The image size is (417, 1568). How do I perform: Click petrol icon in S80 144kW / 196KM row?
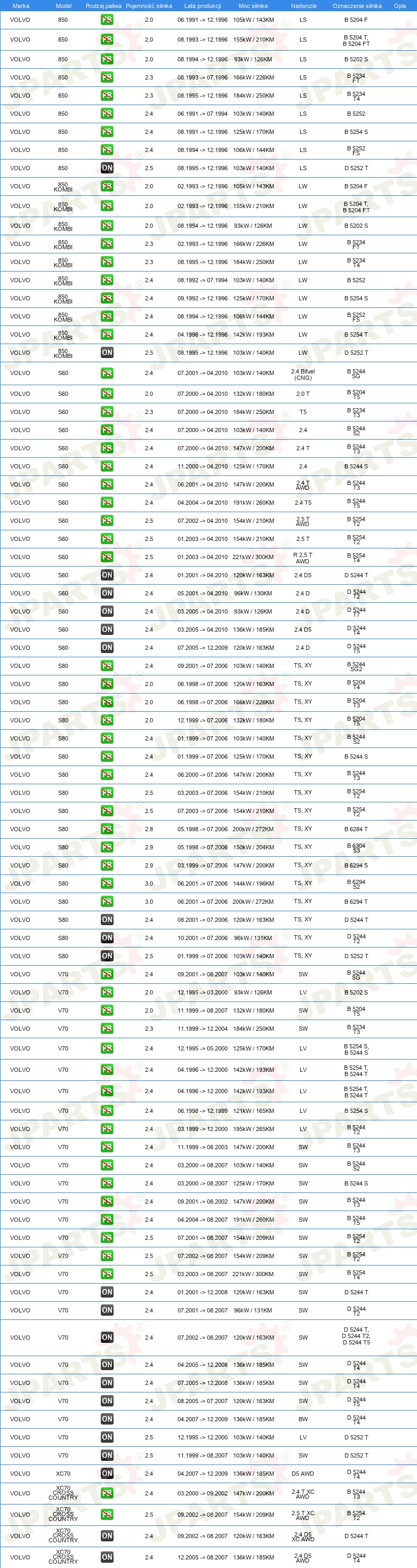[107, 883]
